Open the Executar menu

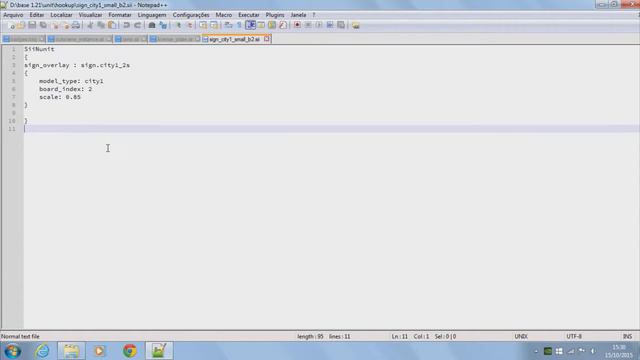249,15
